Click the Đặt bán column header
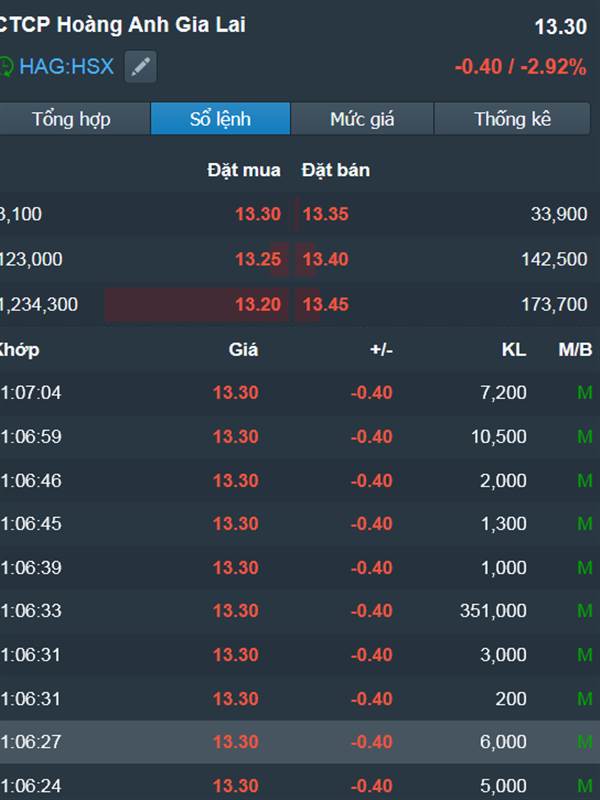Screen dimensions: 600x800 coord(336,170)
